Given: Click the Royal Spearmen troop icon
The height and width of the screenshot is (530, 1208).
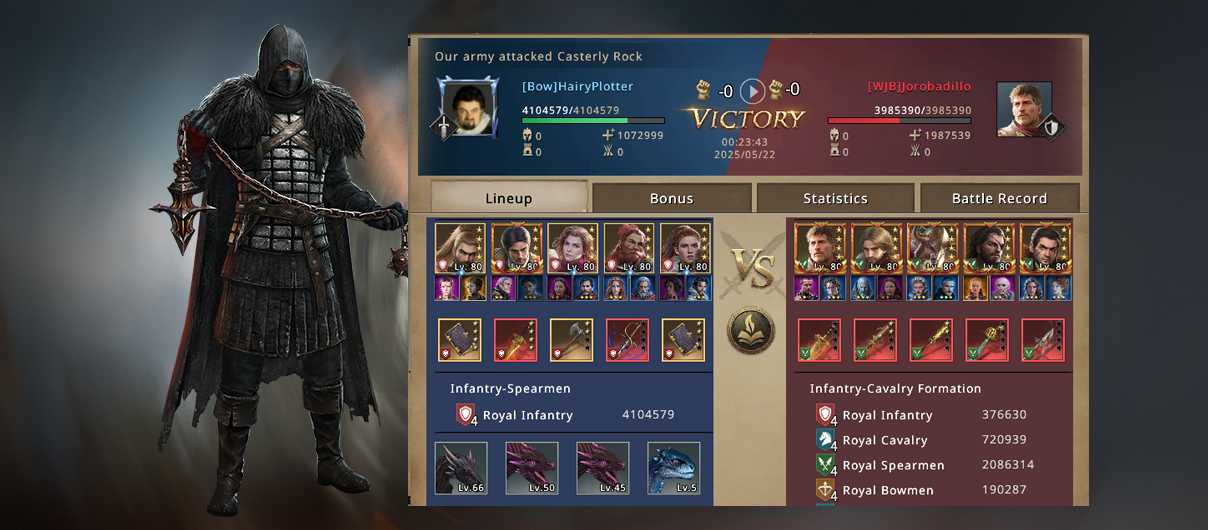Looking at the screenshot, I should tap(825, 465).
